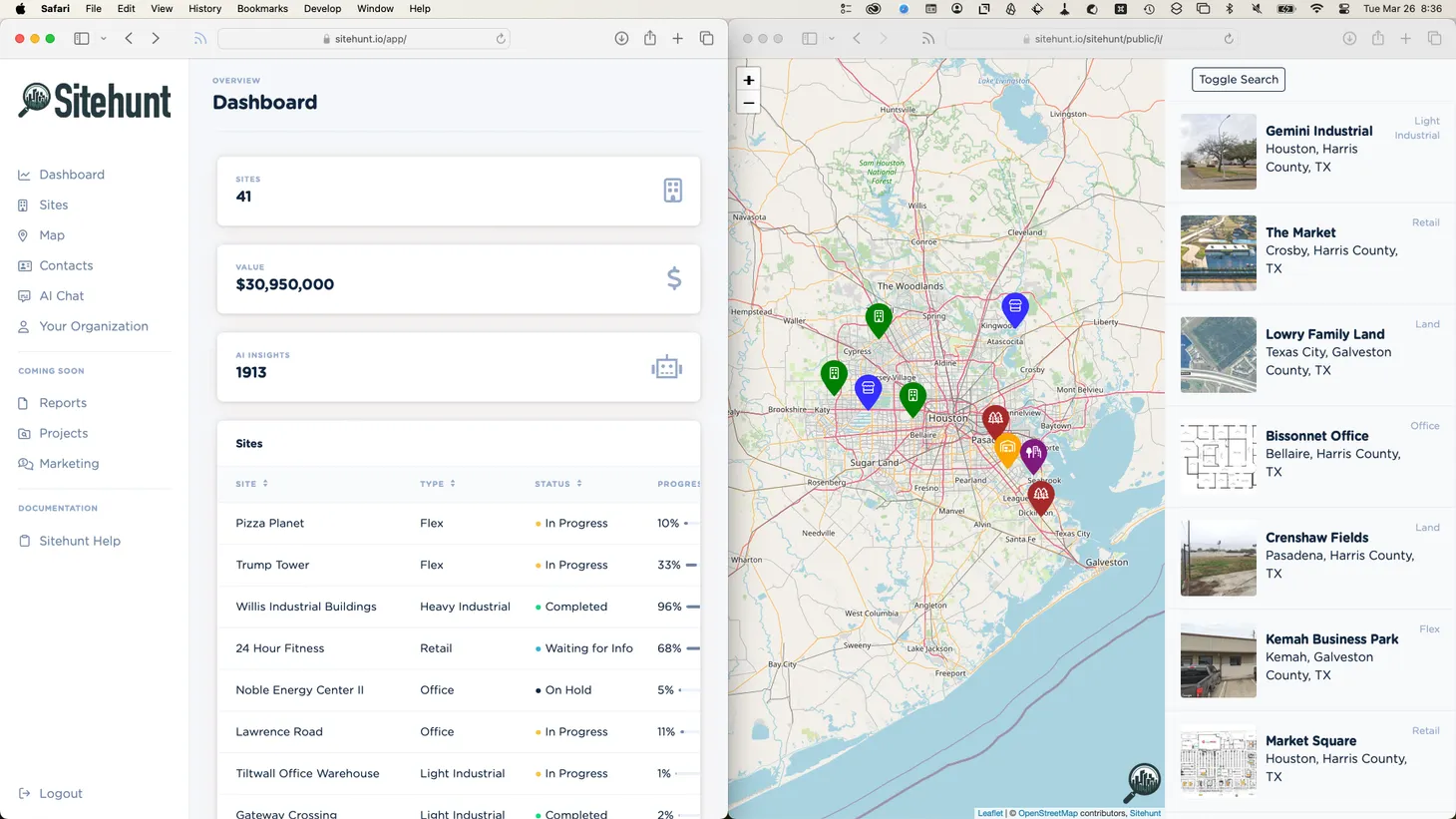Open the Dashboard sidebar icon

pos(23,175)
